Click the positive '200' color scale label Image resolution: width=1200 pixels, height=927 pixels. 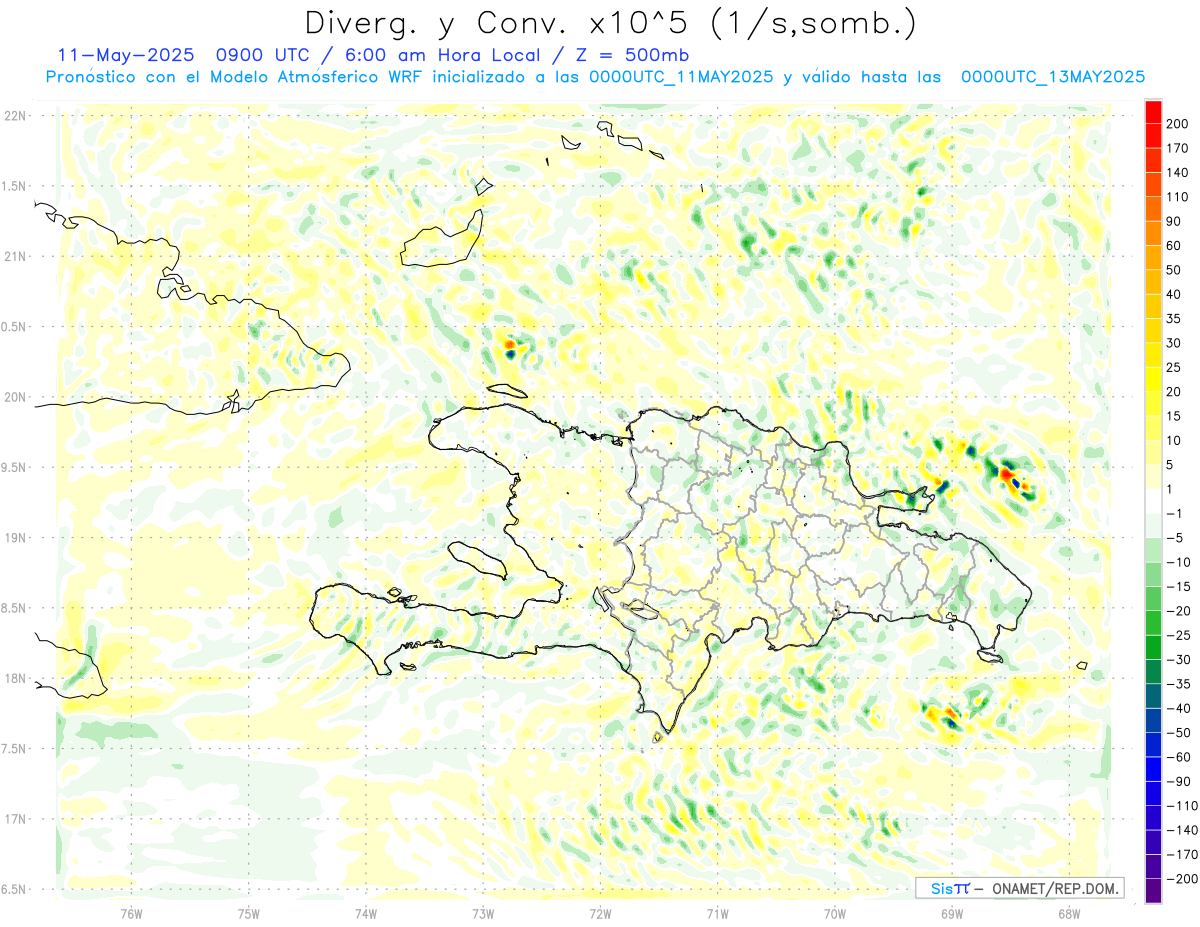(1177, 123)
